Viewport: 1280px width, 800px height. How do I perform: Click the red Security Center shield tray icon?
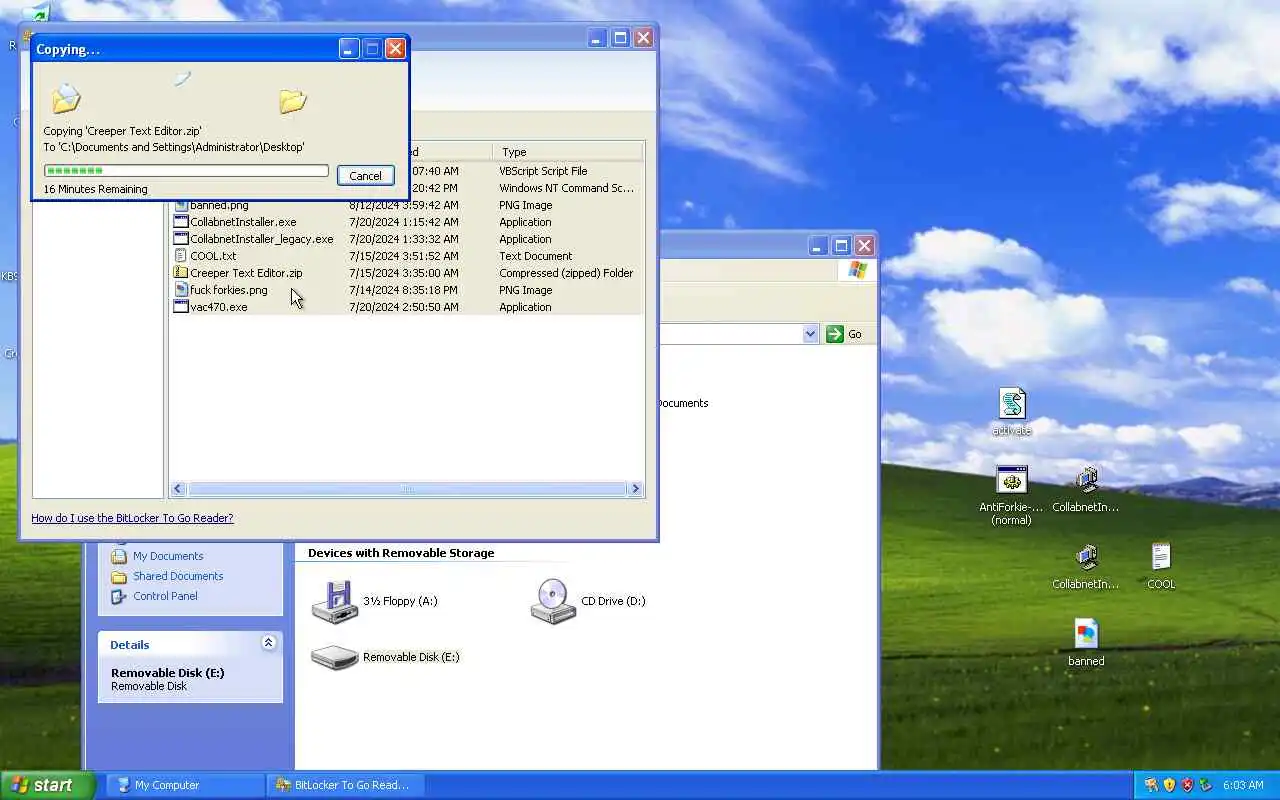[x=1187, y=785]
